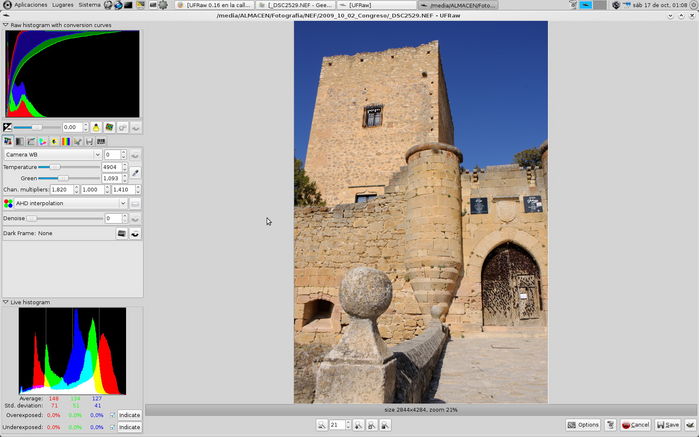Reset denoise threshold to default
The width and height of the screenshot is (699, 437).
click(135, 218)
